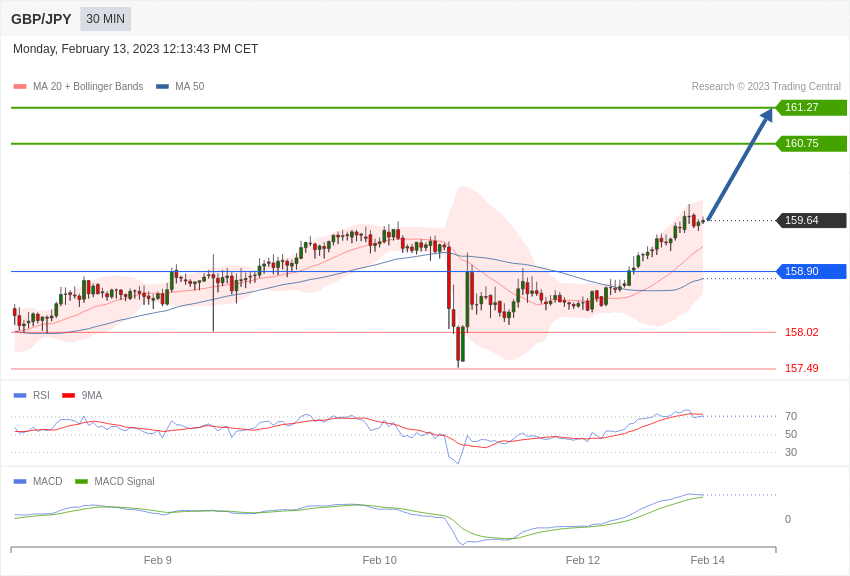Click the 158.02 support level label
The image size is (850, 576).
point(801,332)
